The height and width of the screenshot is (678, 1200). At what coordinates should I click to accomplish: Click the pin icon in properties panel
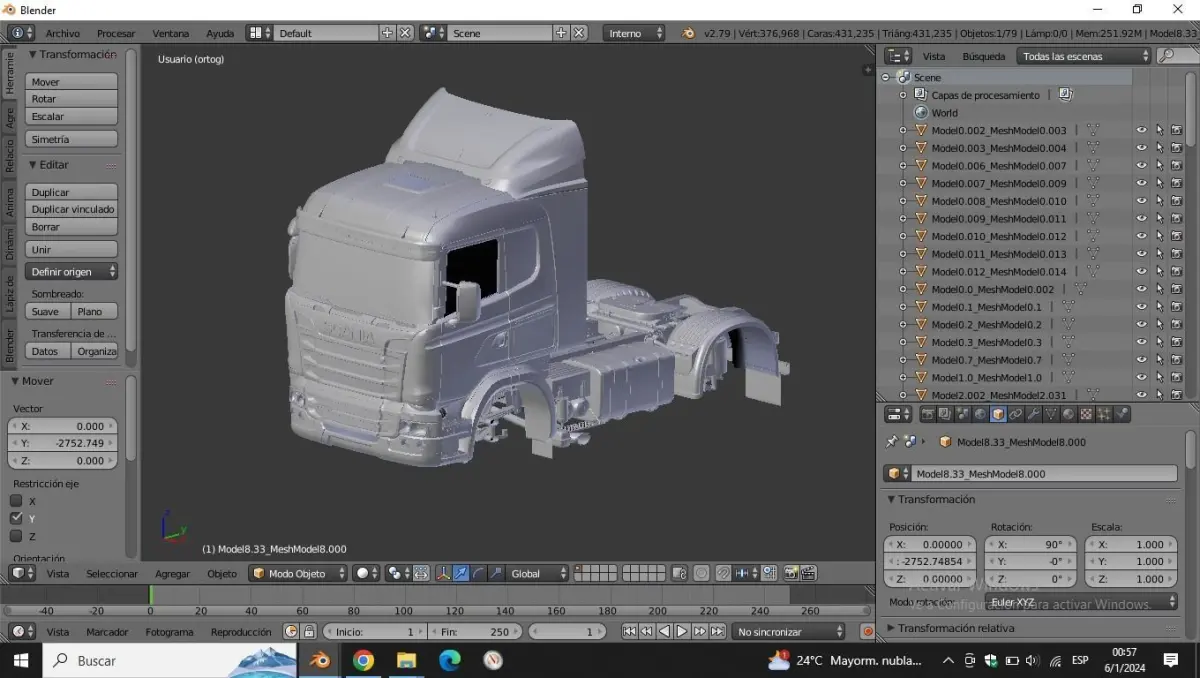coord(891,442)
